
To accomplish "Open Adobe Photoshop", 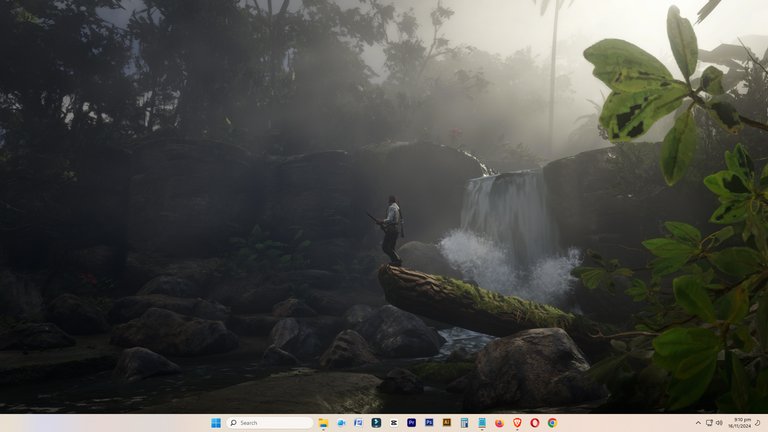I will [429, 423].
